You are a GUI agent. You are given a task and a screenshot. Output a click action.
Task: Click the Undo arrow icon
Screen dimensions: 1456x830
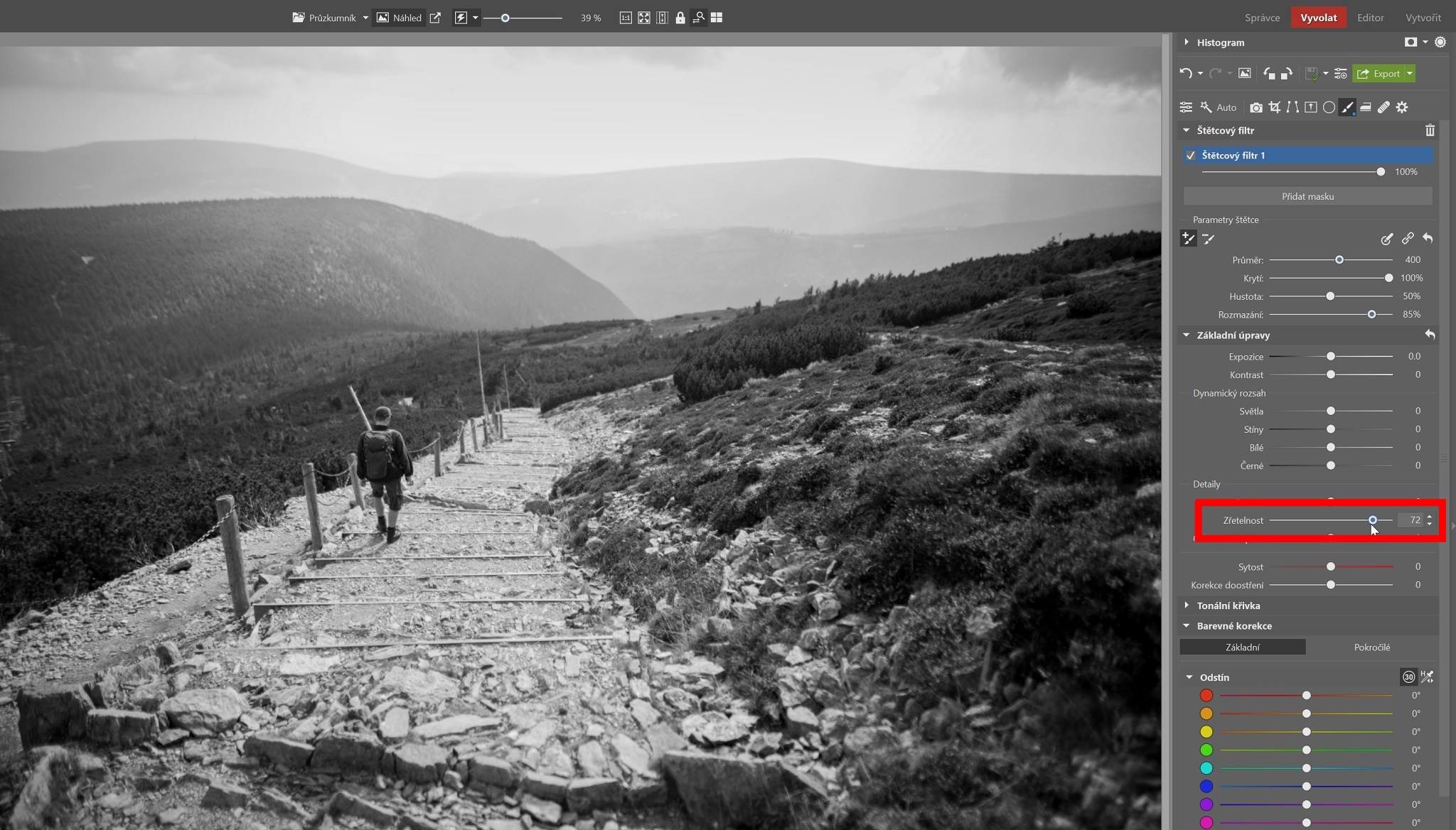1185,73
